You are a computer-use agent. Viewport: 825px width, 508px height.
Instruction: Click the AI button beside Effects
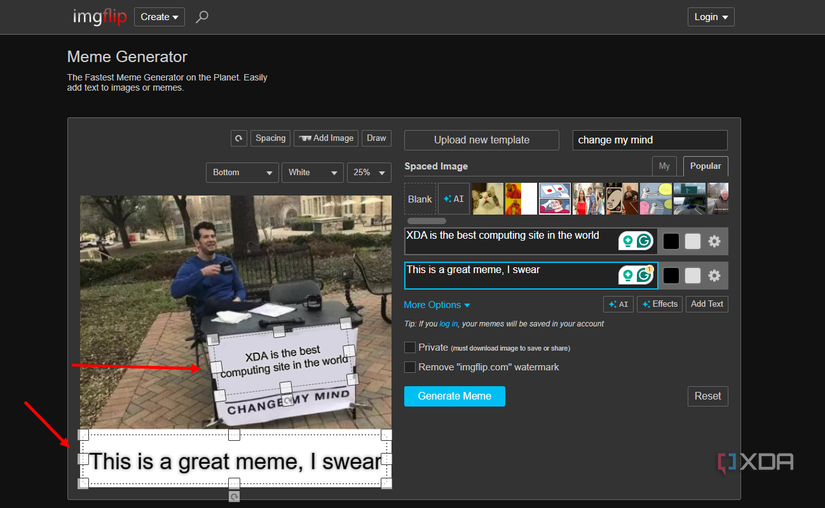(618, 304)
